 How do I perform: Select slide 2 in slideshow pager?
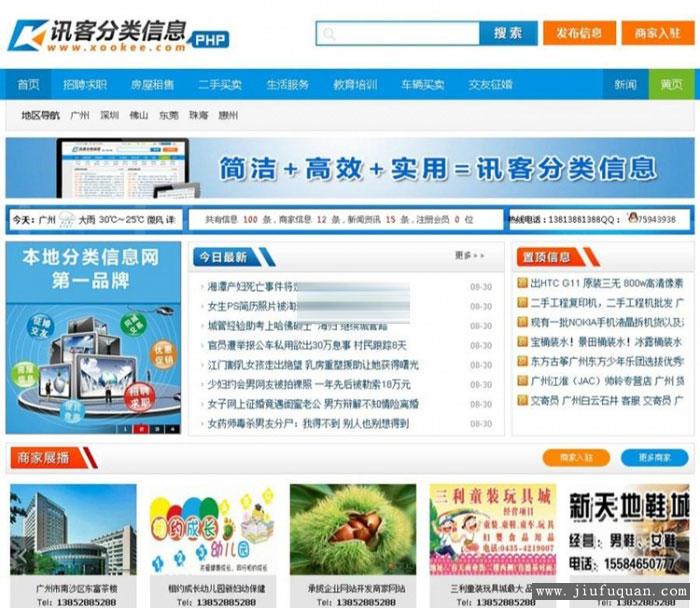click(x=141, y=429)
